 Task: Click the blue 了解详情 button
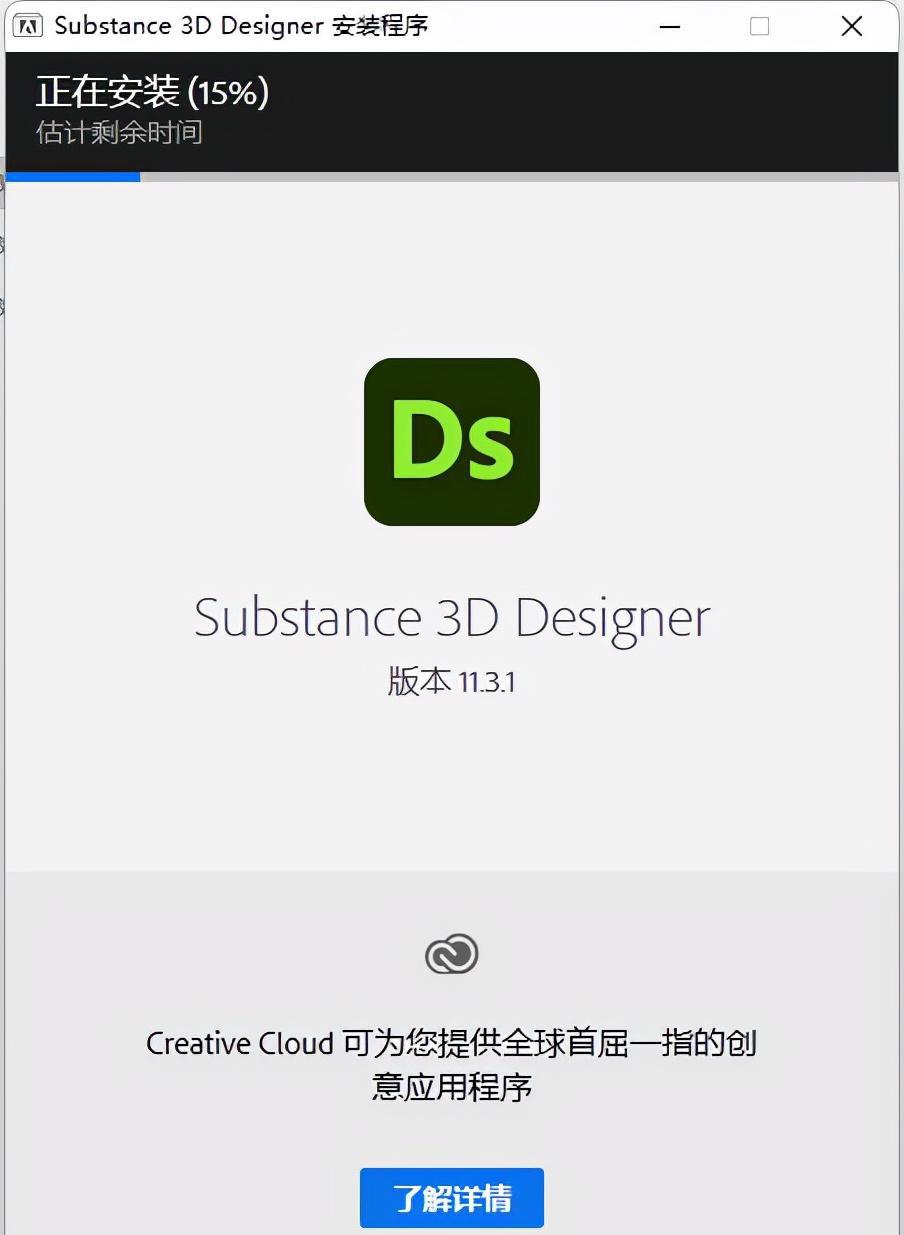tap(452, 1198)
